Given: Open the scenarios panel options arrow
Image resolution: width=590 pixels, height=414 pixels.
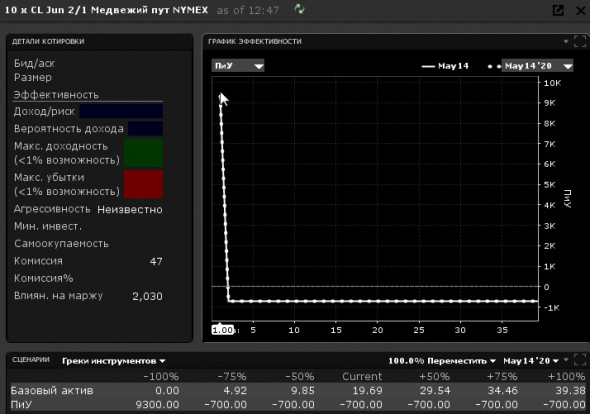Looking at the screenshot, I should [566, 360].
